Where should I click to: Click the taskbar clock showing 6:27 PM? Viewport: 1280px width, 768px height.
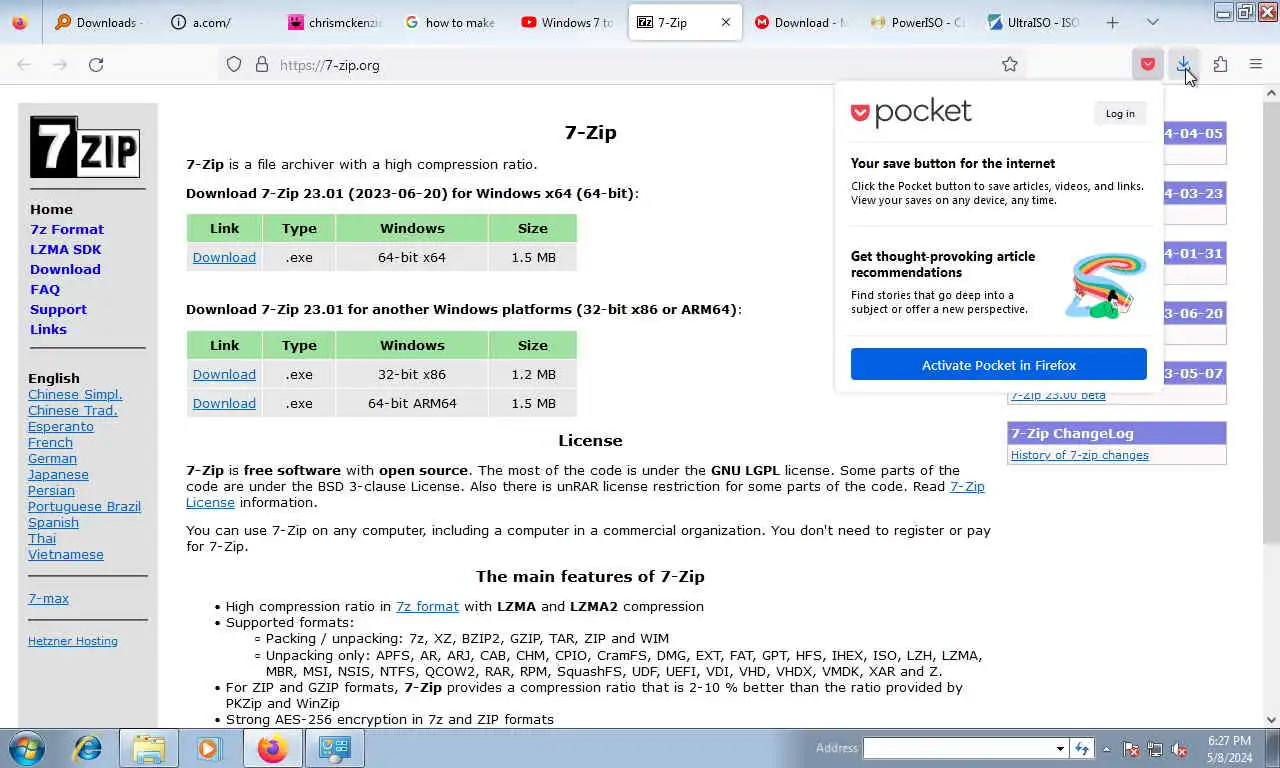(x=1229, y=748)
